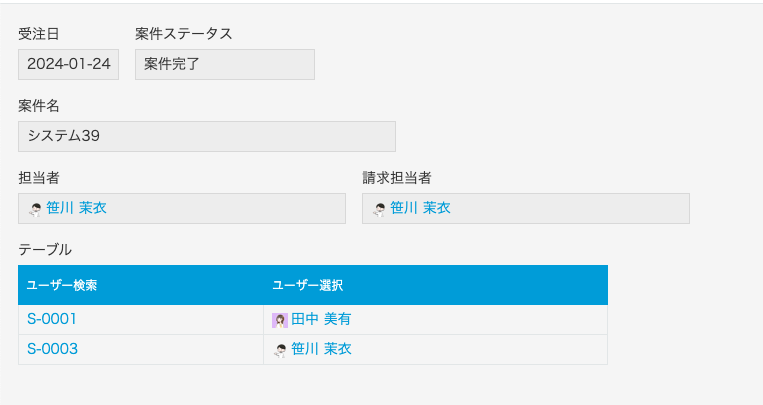Image resolution: width=763 pixels, height=405 pixels.
Task: Open 笹川 茉衣 profile link under 請求担当者
Action: coord(420,208)
